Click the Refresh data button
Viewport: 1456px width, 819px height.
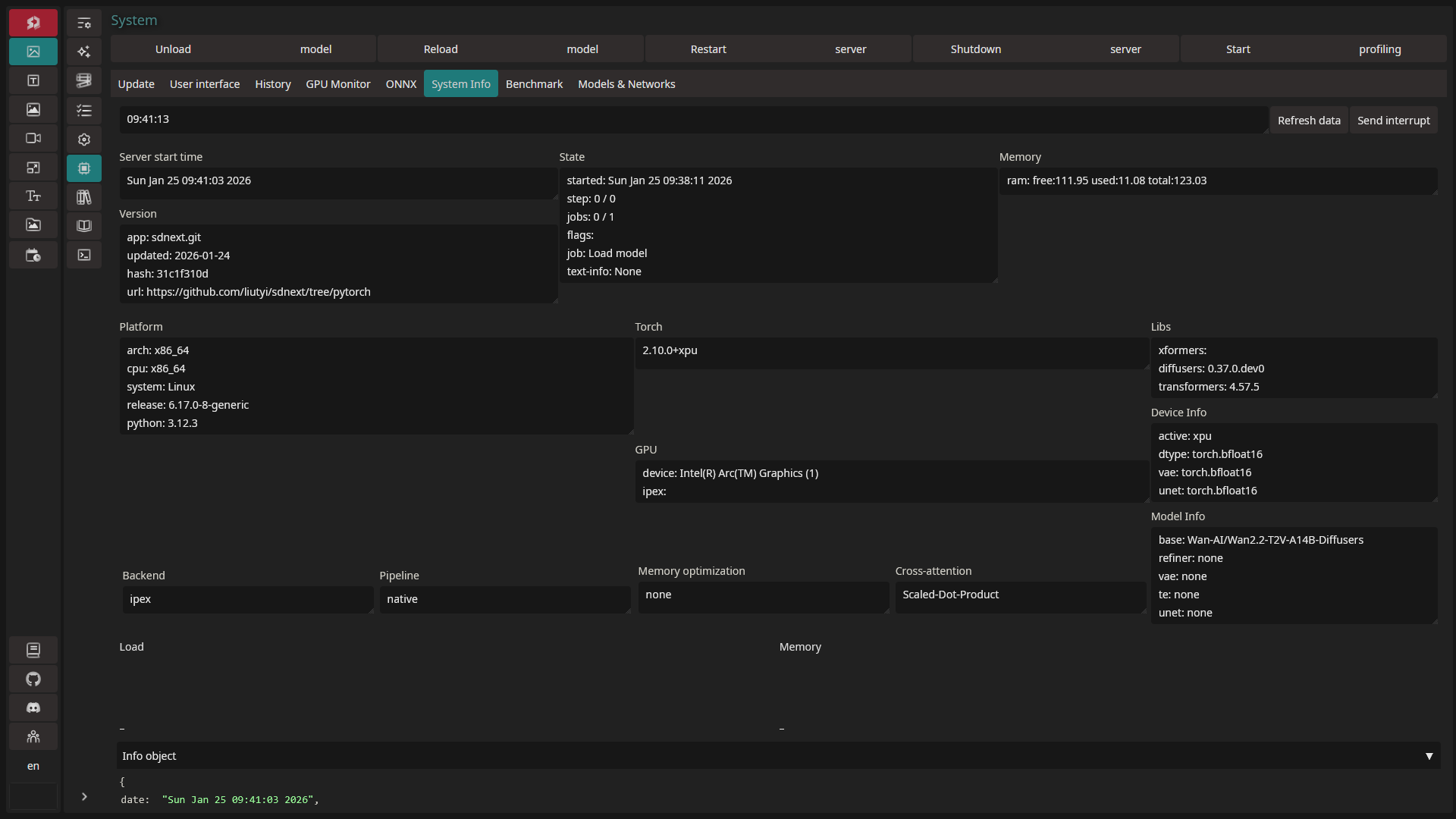pyautogui.click(x=1308, y=121)
